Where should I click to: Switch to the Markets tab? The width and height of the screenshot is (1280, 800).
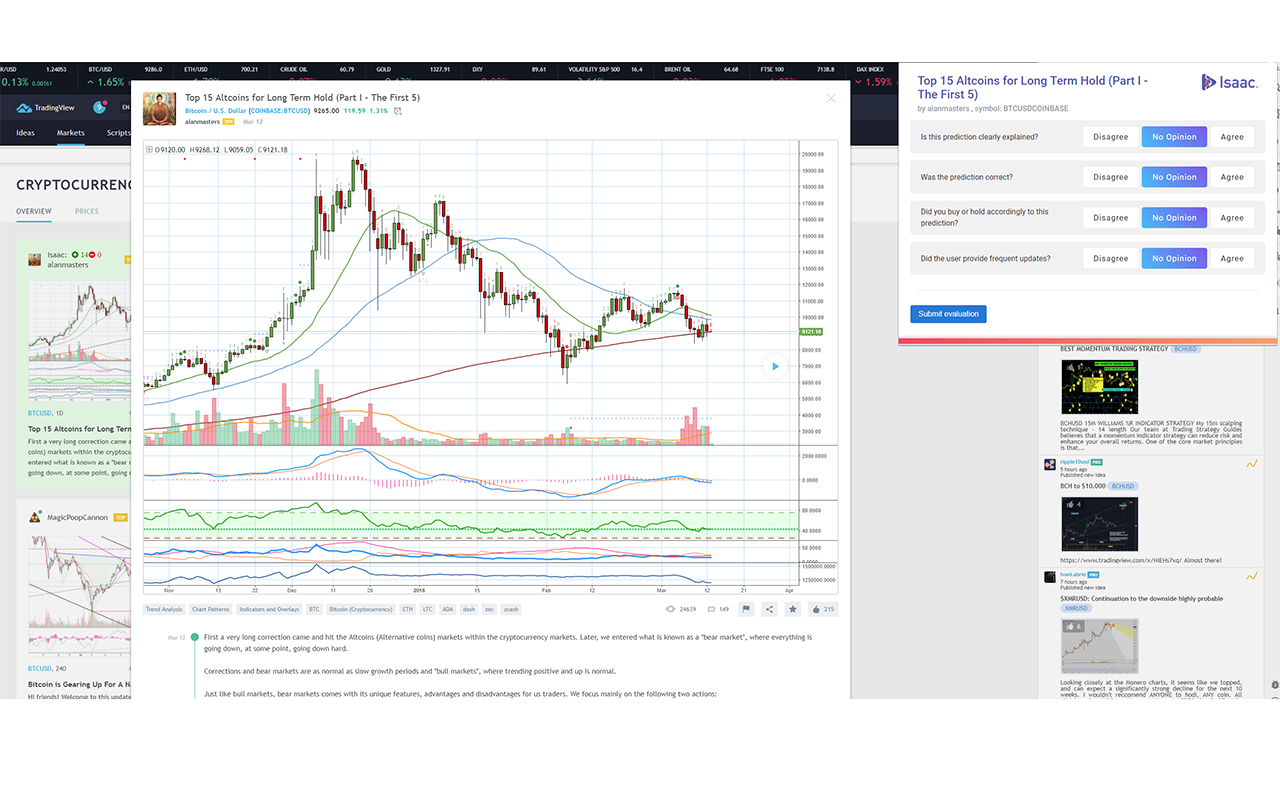(70, 132)
